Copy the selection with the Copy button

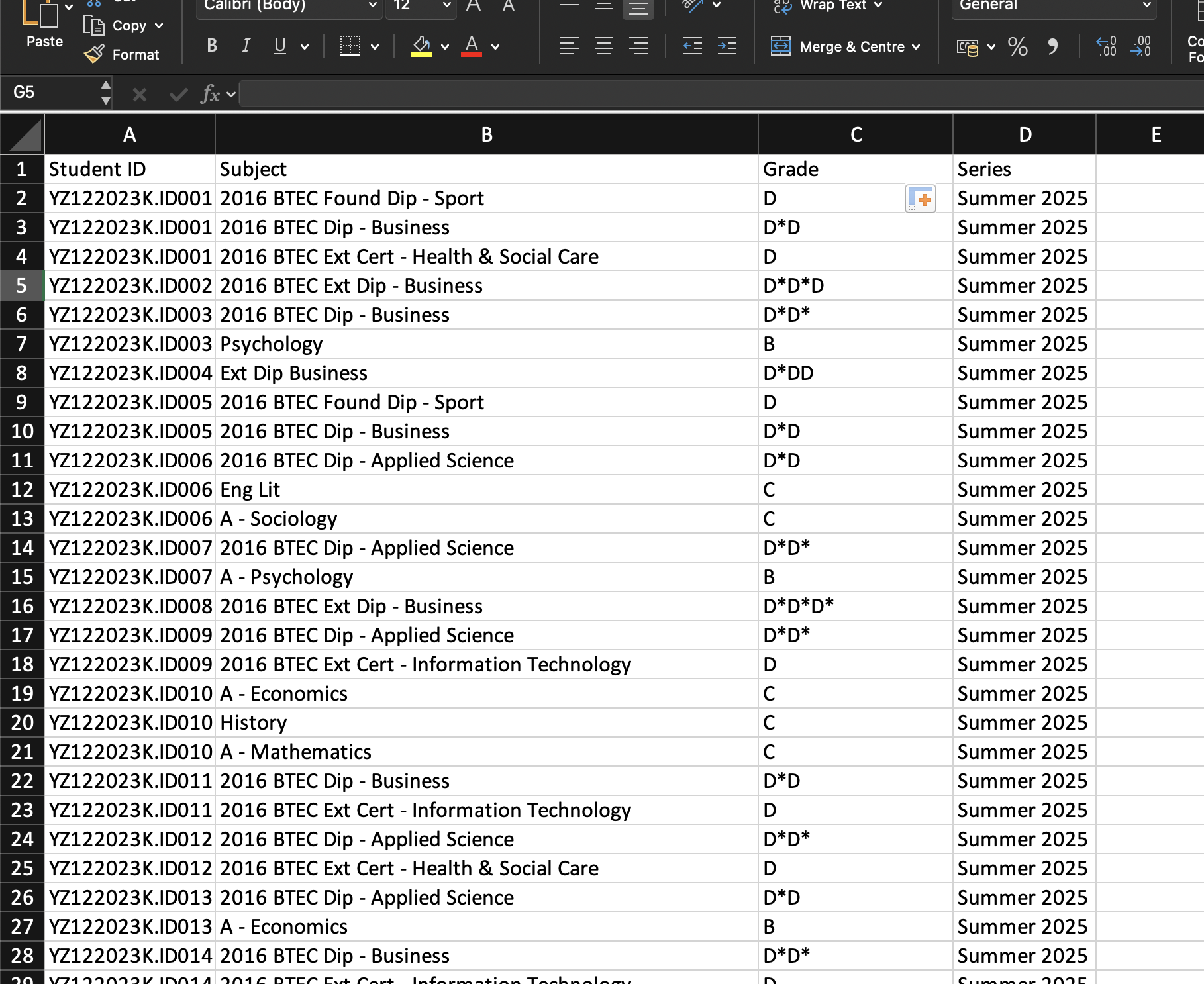(x=115, y=26)
